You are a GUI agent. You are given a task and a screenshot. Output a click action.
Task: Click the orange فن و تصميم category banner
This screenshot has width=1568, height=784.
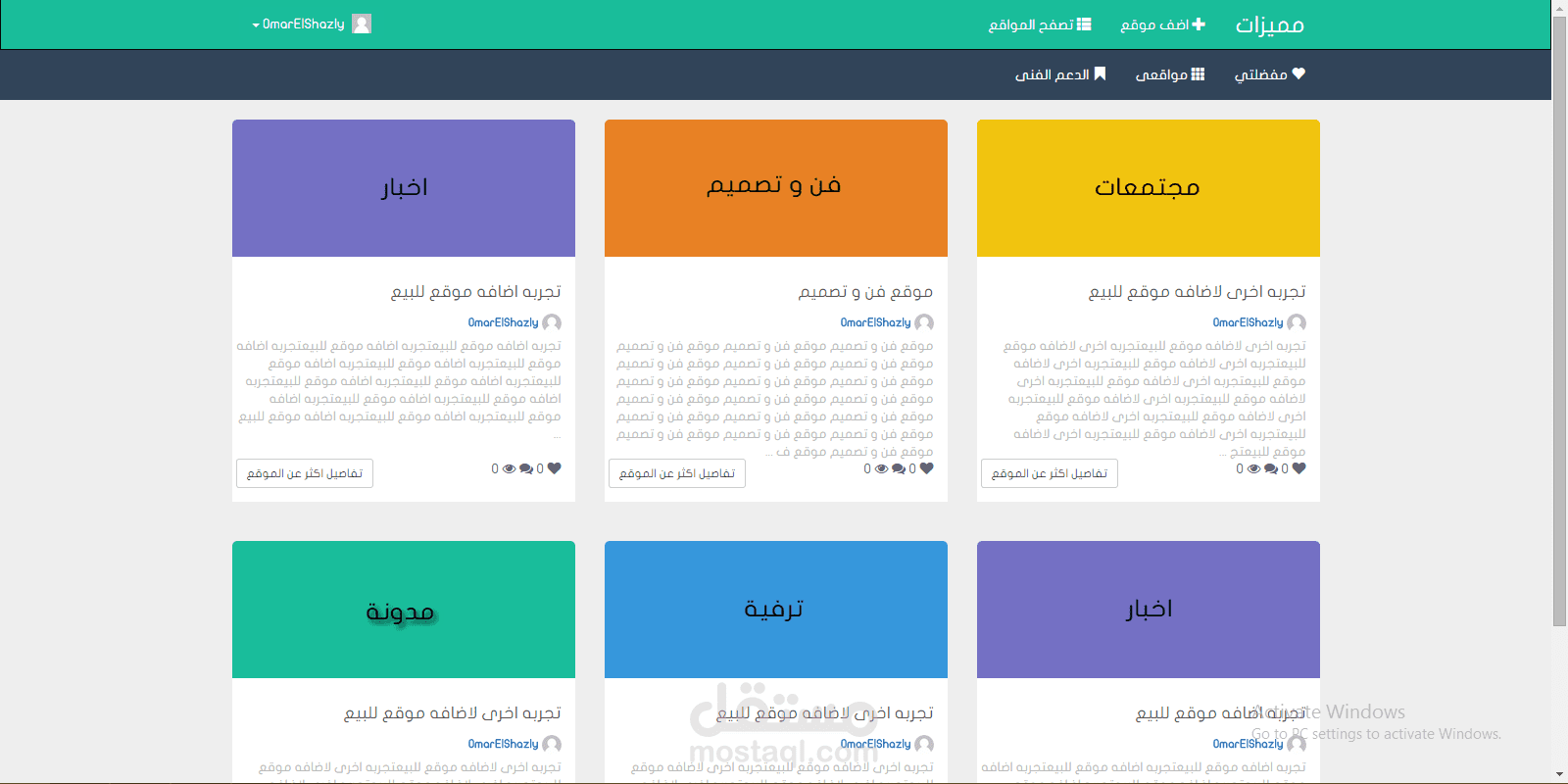point(776,188)
